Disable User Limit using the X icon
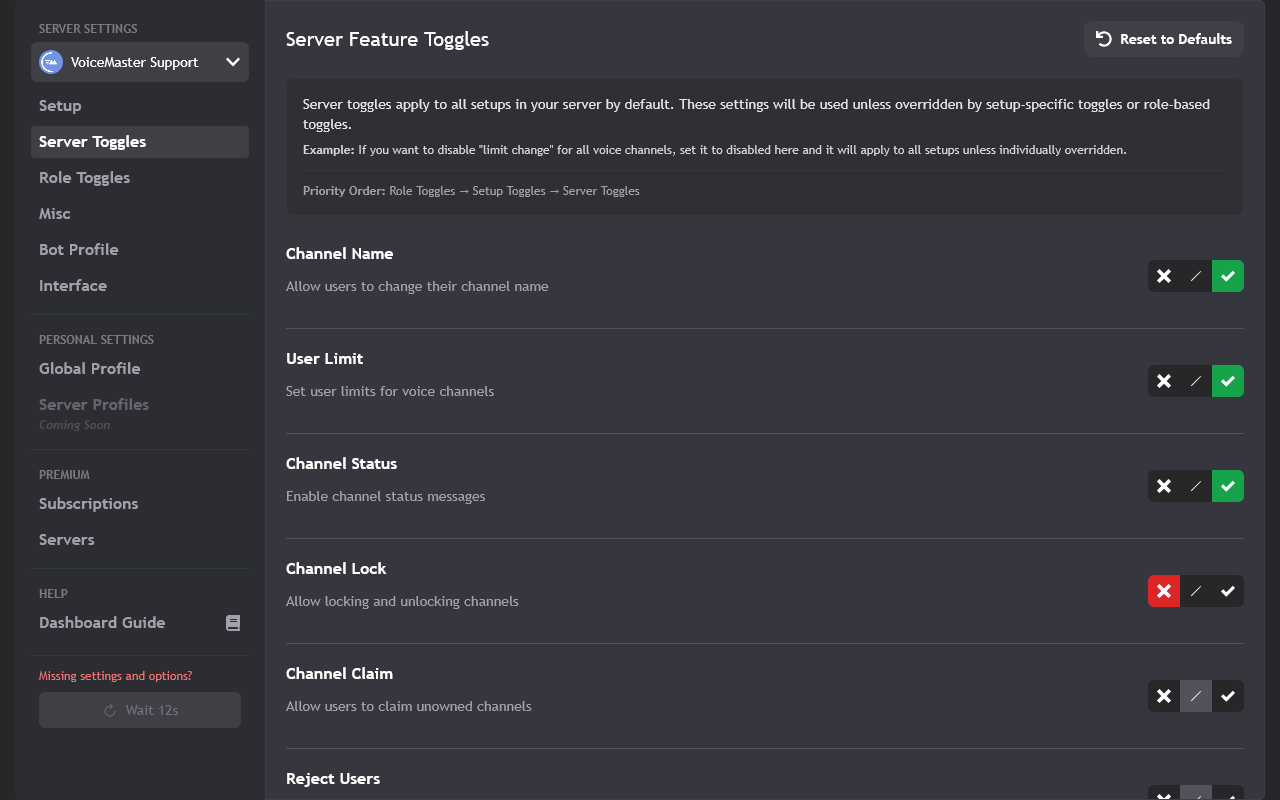 1163,381
